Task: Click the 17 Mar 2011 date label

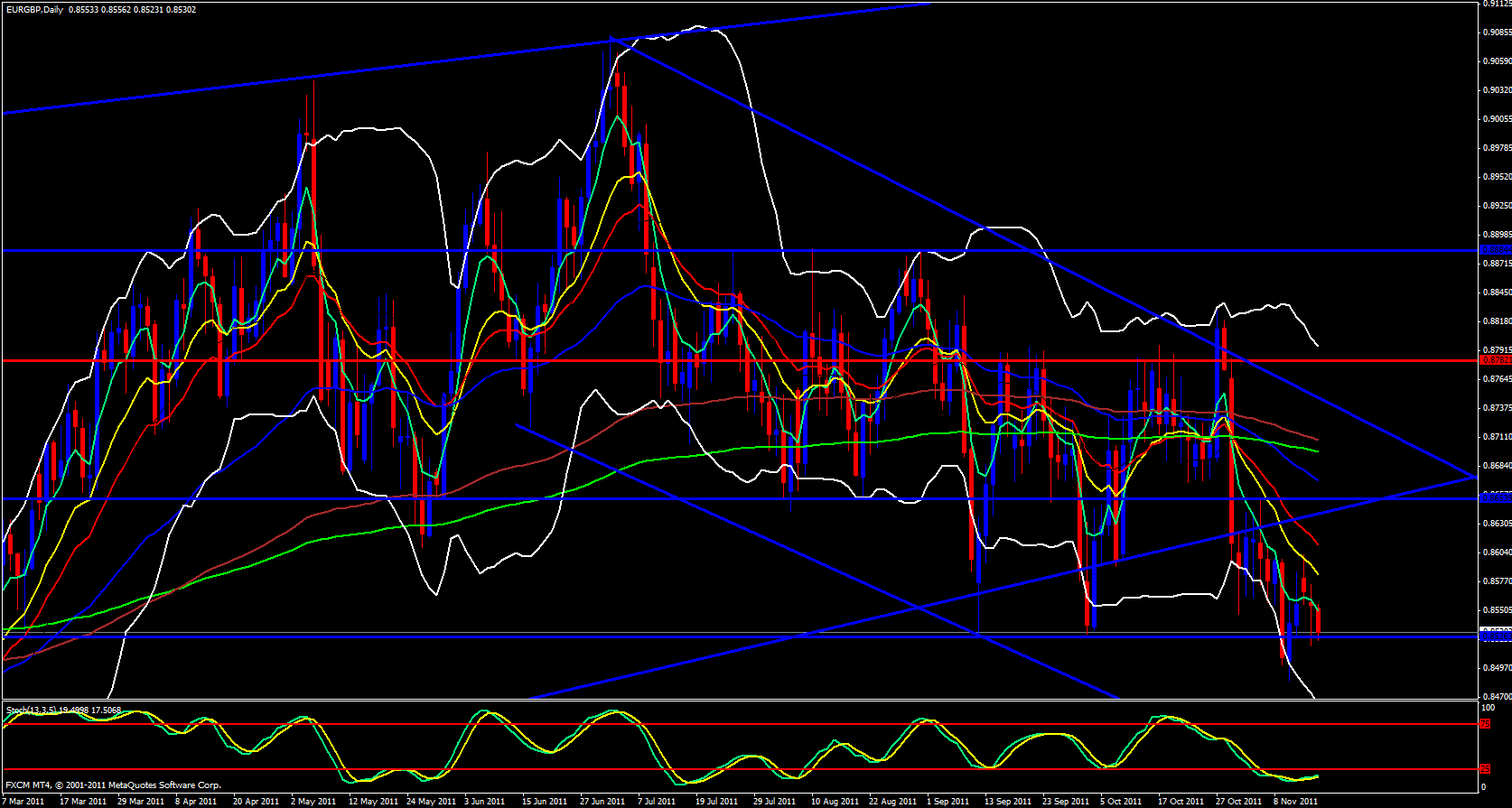Action: 83,801
